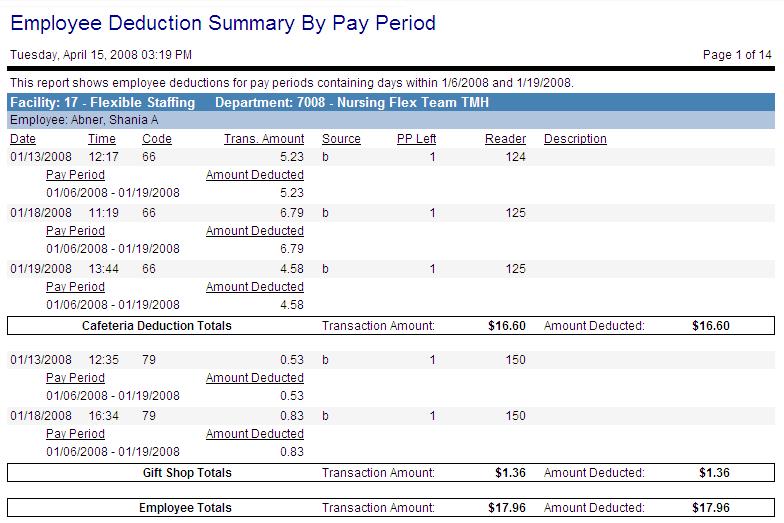This screenshot has height=523, width=784.
Task: Click the Trans. Amount column header
Action: point(264,139)
